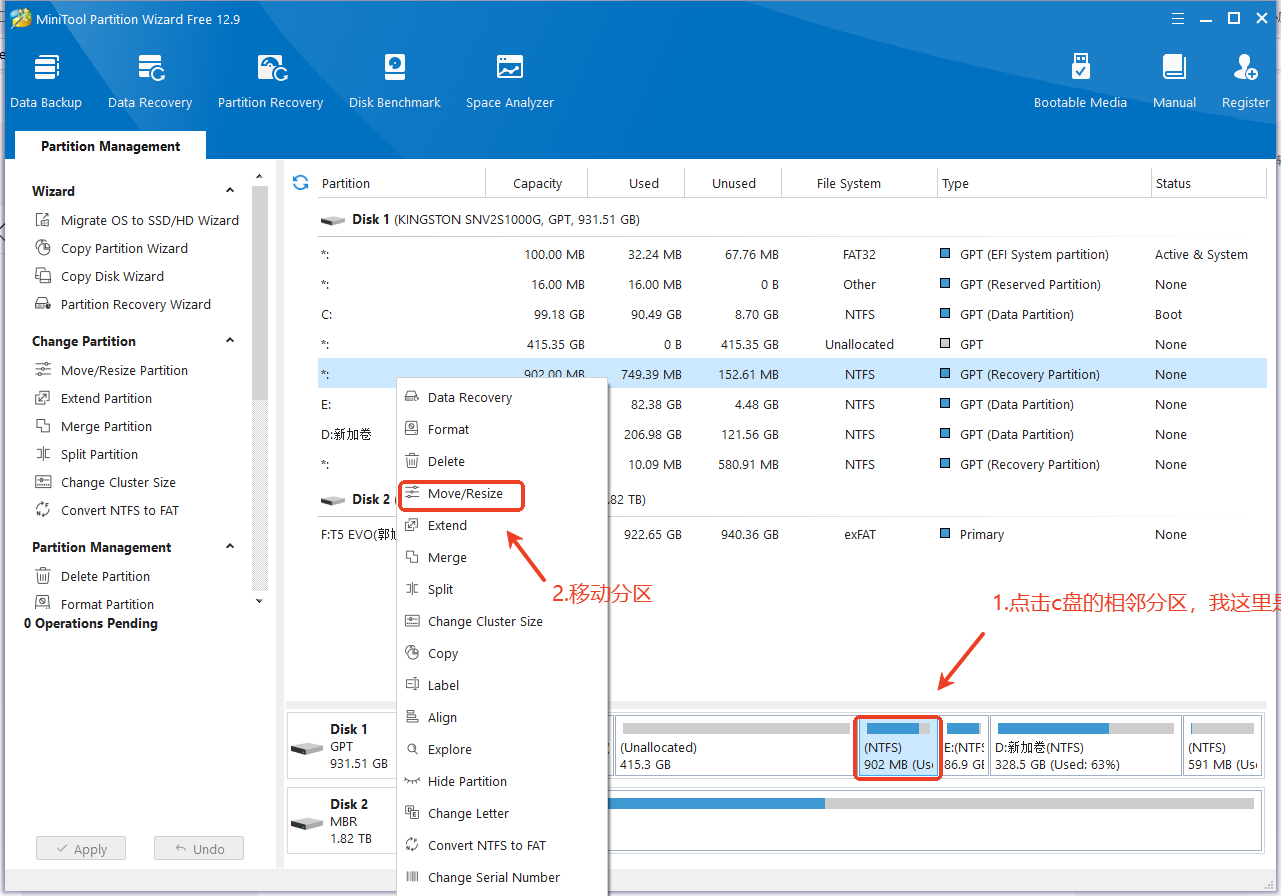
Task: Select Change Serial Number in the context menu
Action: [502, 877]
